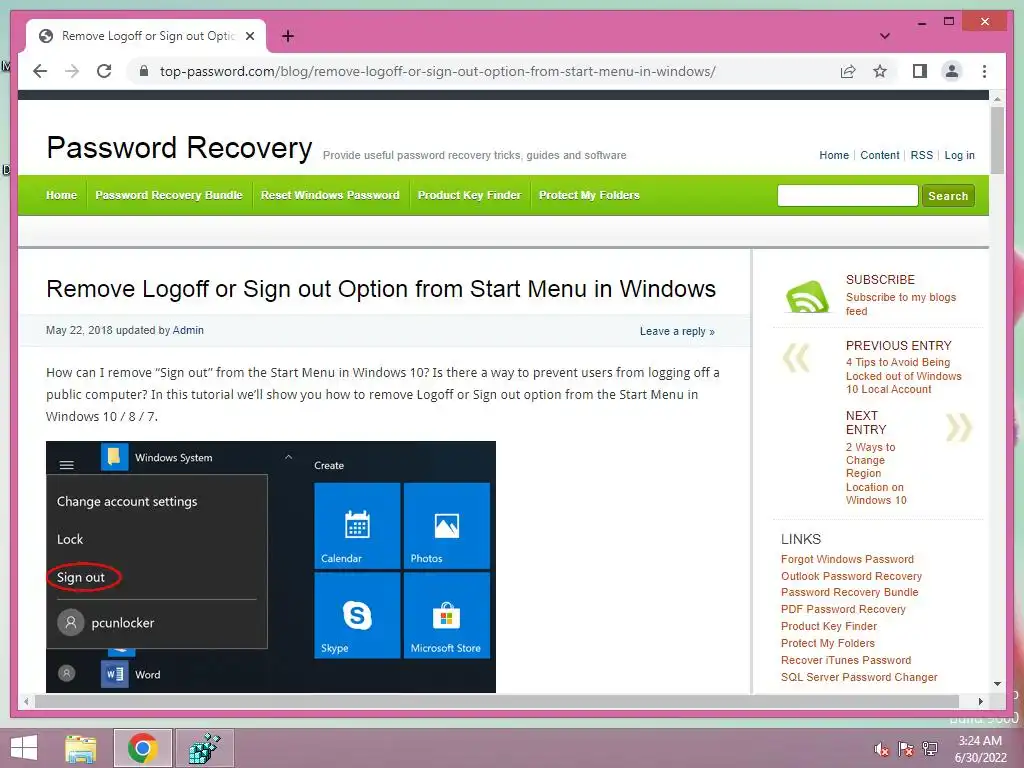Image resolution: width=1024 pixels, height=768 pixels.
Task: Click the previous entry double-arrow icon
Action: coord(796,357)
